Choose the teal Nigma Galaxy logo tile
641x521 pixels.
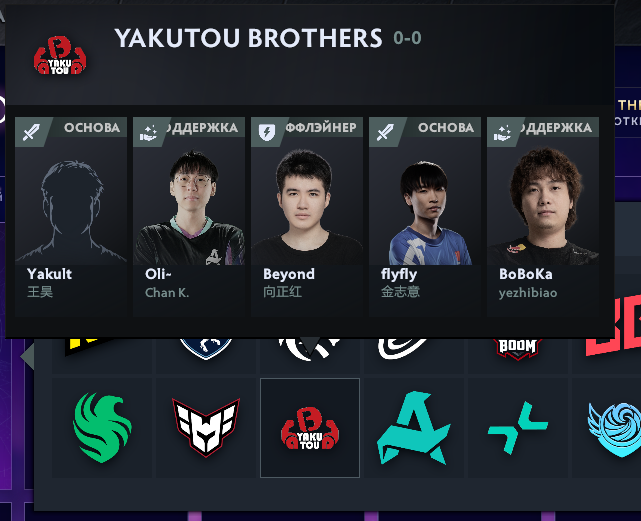point(518,428)
